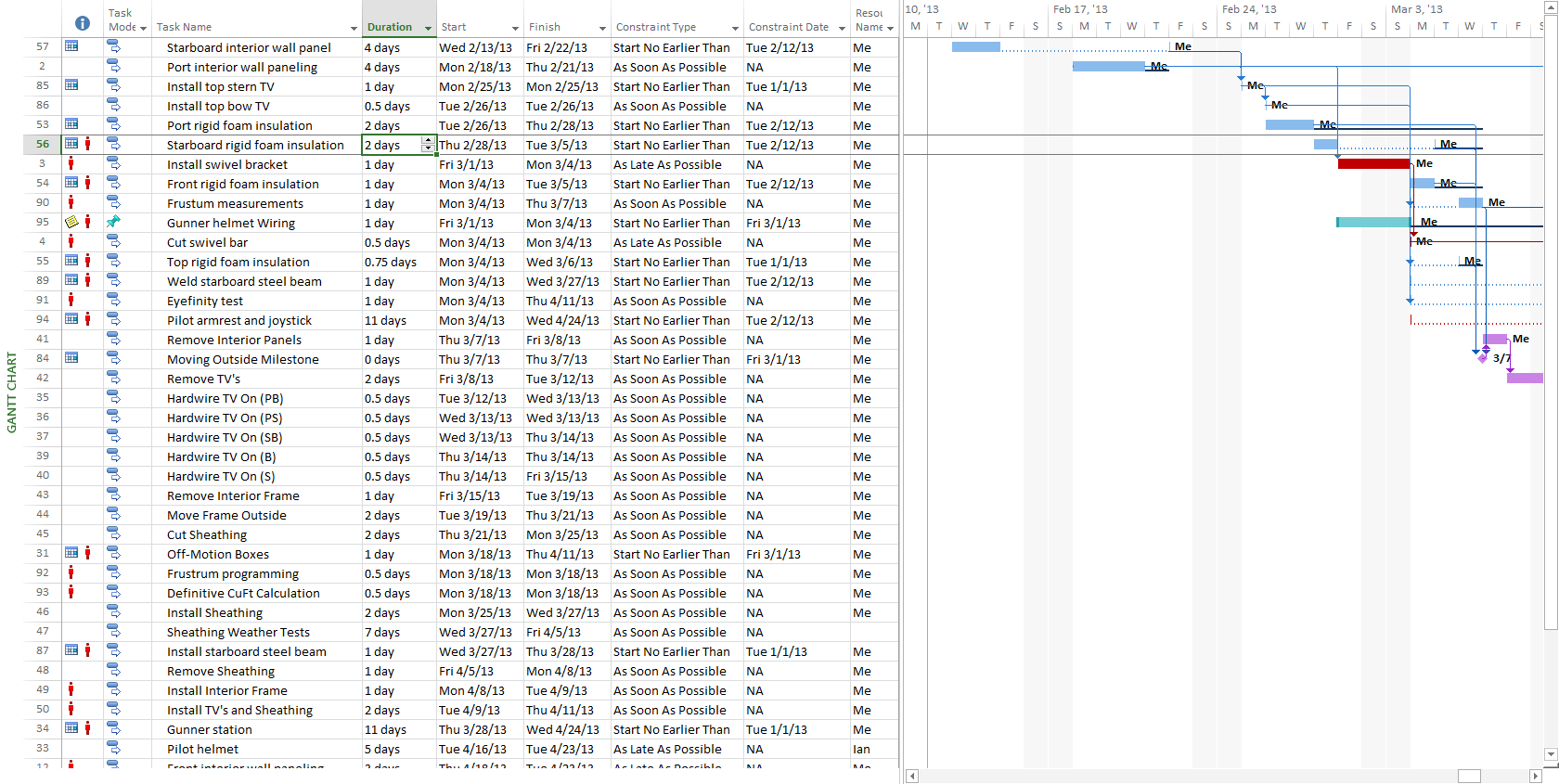Select the Task Name column header label
Viewport: 1559px width, 784px height.
184,27
